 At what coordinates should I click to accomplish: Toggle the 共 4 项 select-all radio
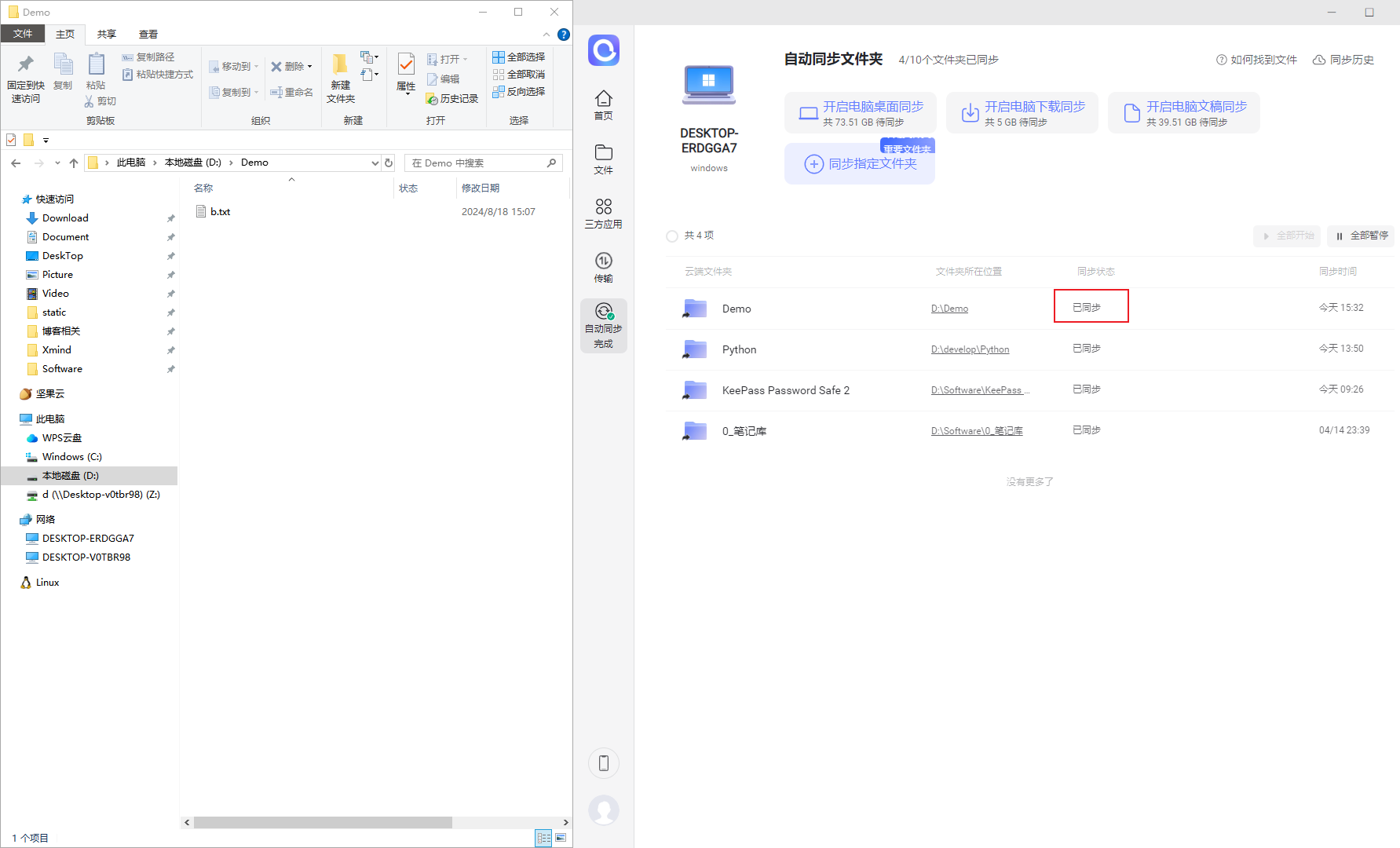pyautogui.click(x=671, y=236)
